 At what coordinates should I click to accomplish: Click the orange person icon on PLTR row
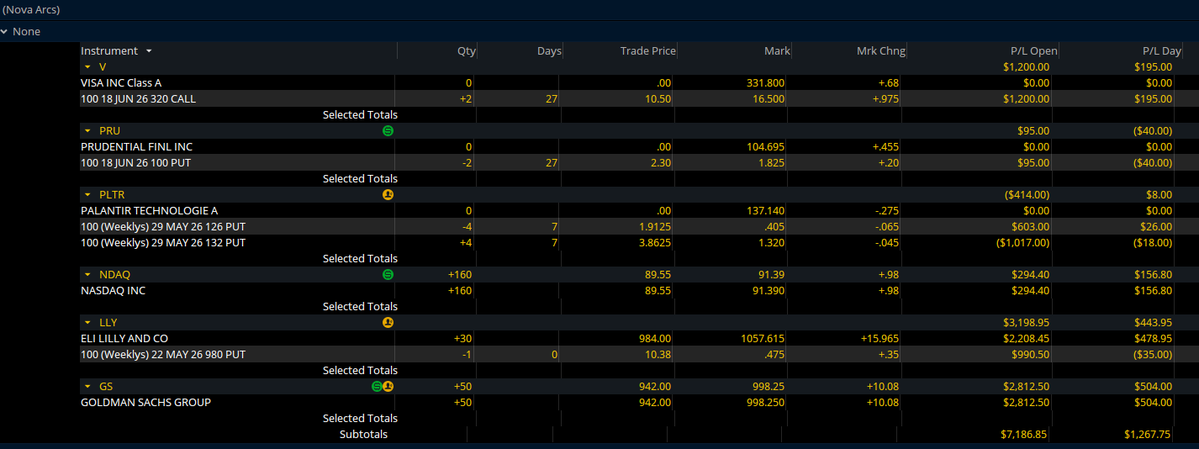[x=388, y=195]
